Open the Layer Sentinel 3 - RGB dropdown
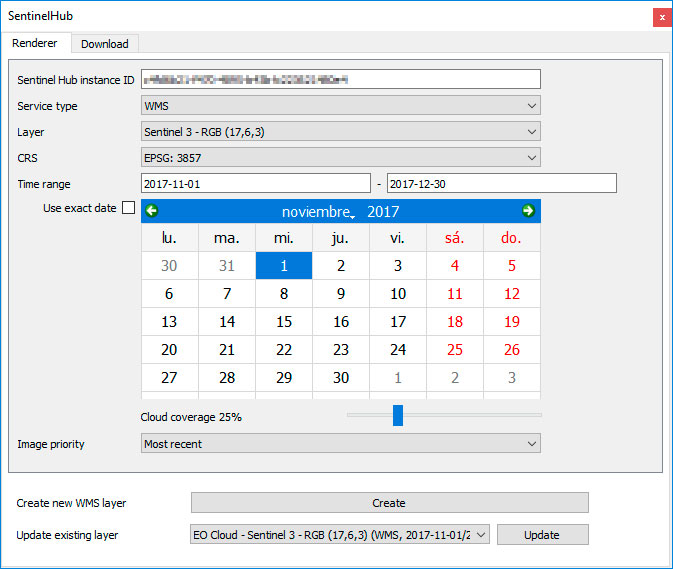This screenshot has width=673, height=569. pos(341,132)
